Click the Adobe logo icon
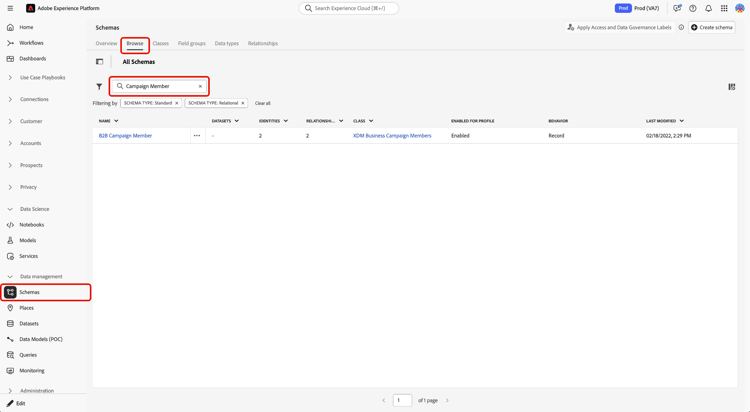The image size is (750, 412). pyautogui.click(x=31, y=8)
